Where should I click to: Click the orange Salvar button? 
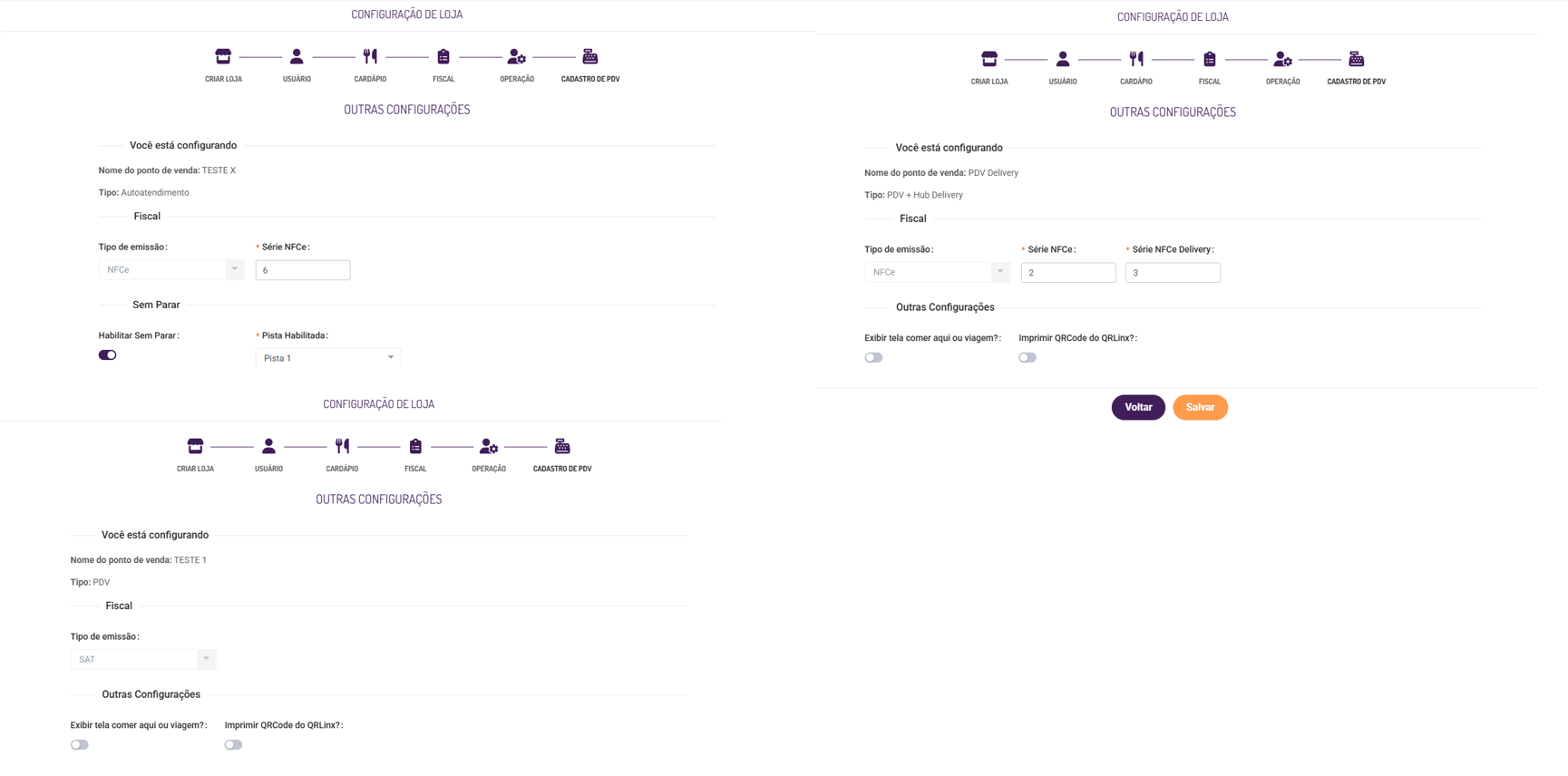click(1200, 407)
